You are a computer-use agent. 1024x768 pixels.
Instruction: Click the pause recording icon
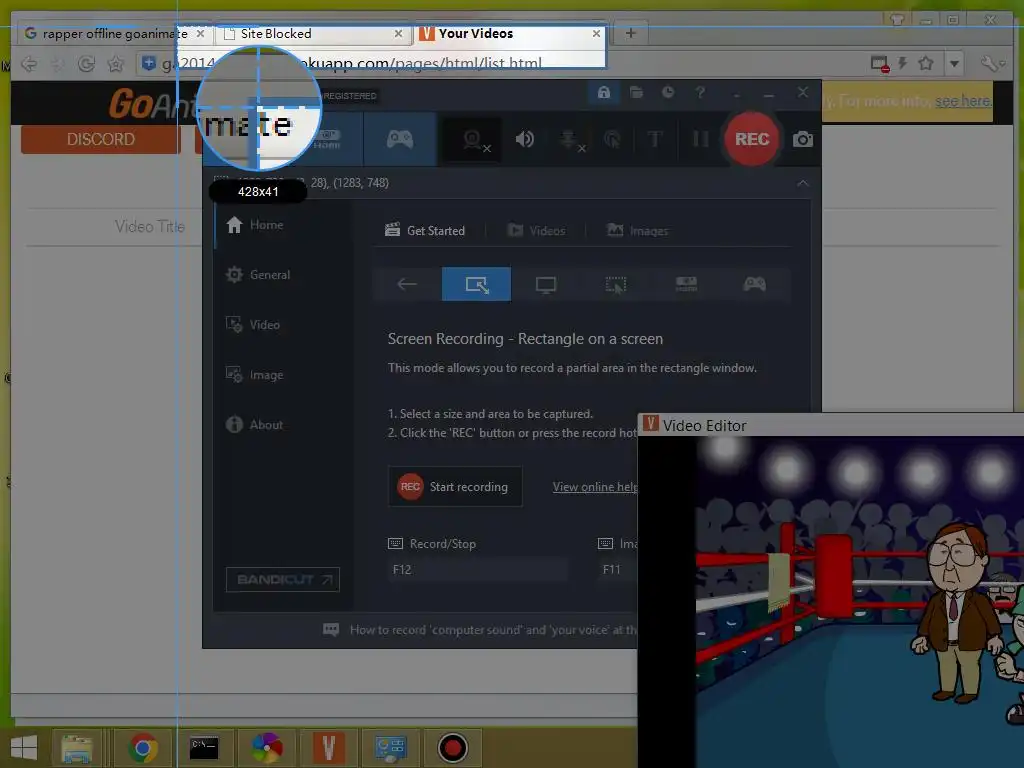click(700, 139)
